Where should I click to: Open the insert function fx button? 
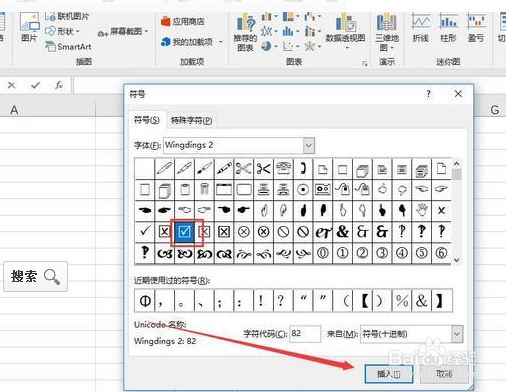(x=59, y=85)
